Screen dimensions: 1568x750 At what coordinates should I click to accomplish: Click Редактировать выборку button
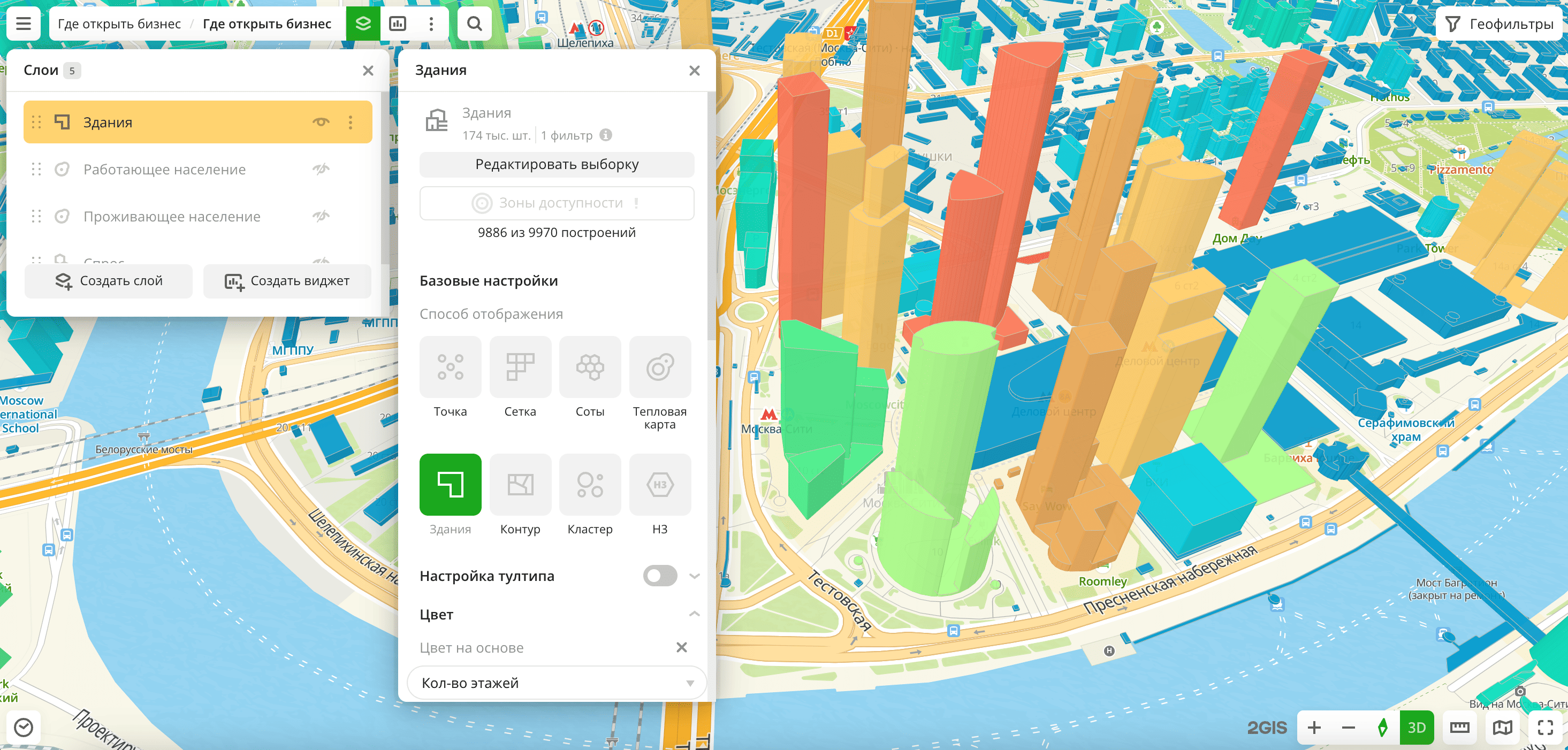[x=557, y=164]
